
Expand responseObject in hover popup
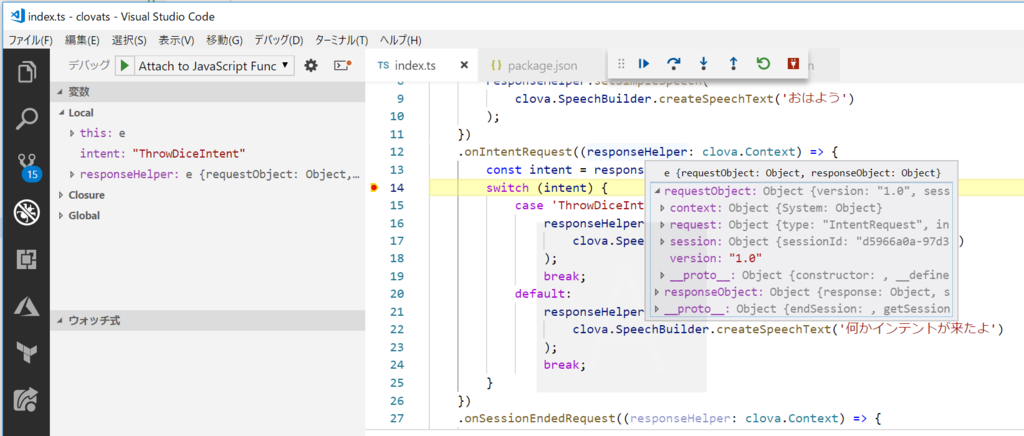tap(658, 292)
